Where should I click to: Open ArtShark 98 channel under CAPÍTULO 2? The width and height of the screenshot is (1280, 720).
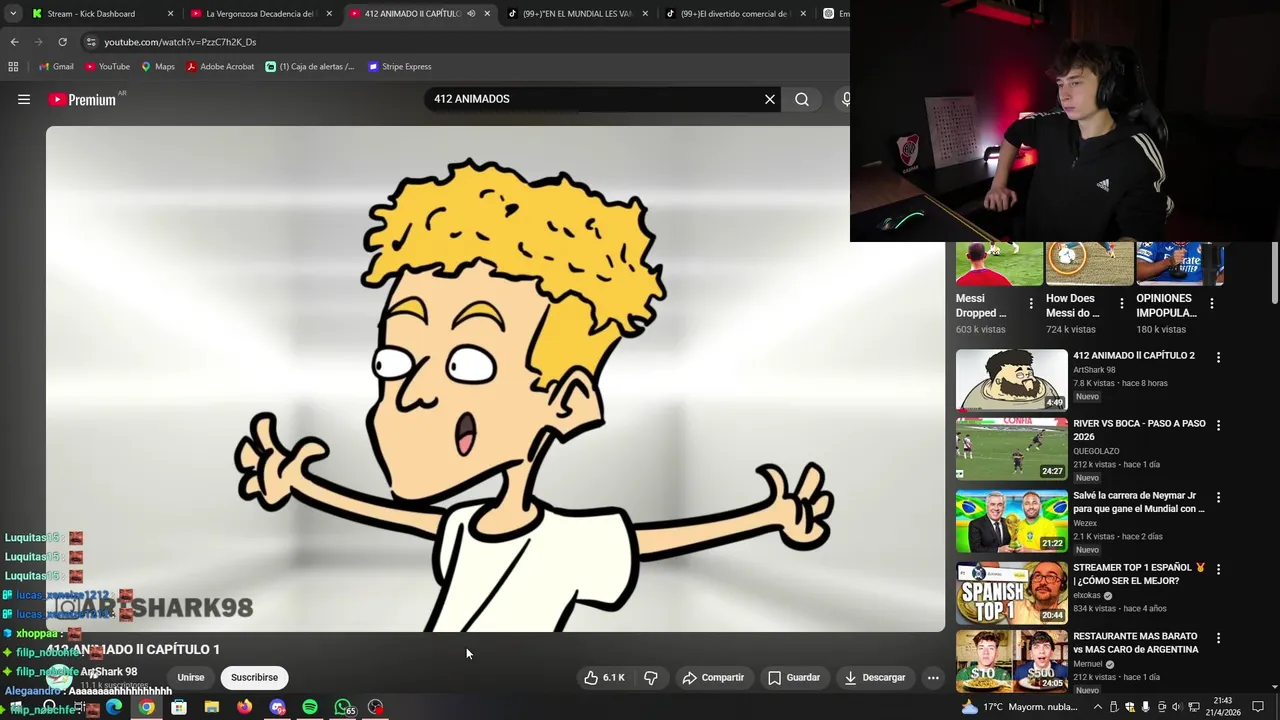point(1094,370)
